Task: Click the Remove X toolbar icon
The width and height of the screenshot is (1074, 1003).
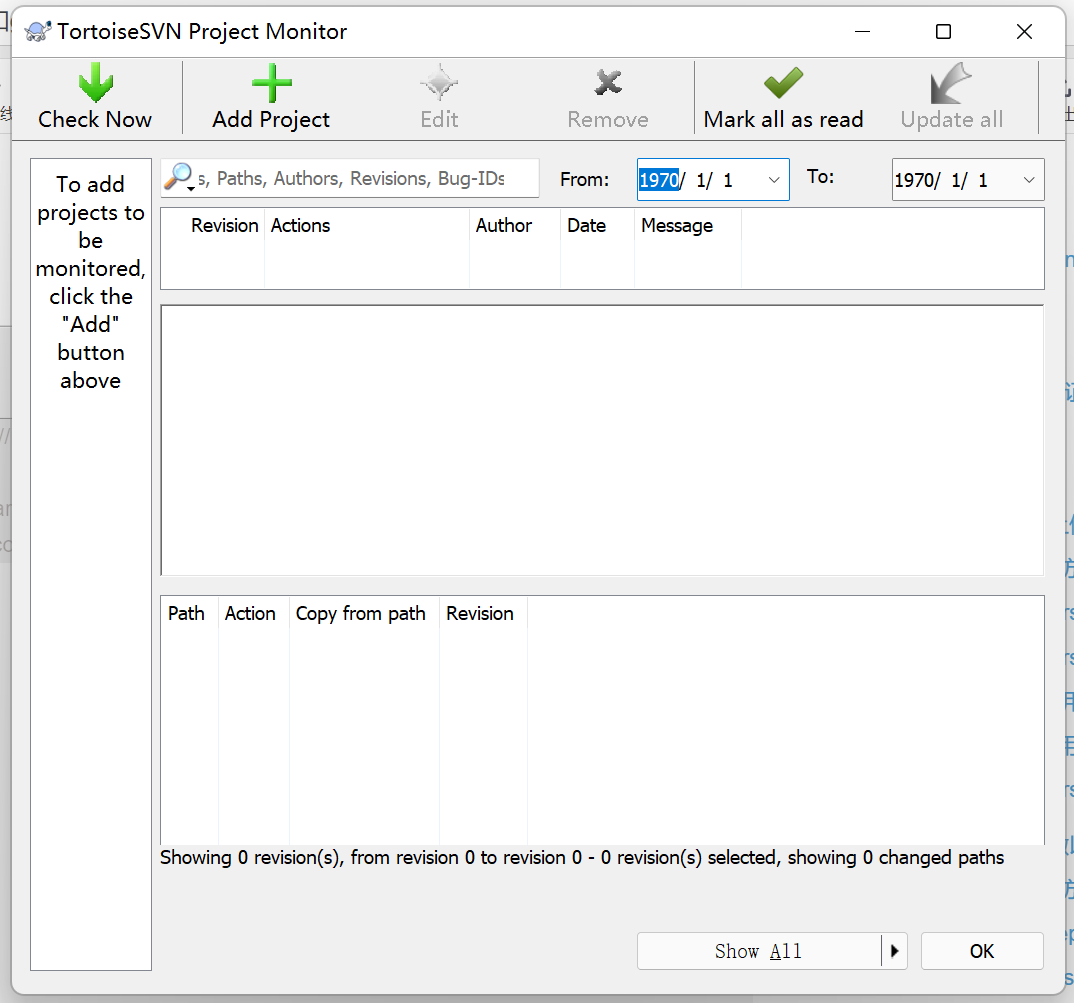Action: (x=608, y=82)
